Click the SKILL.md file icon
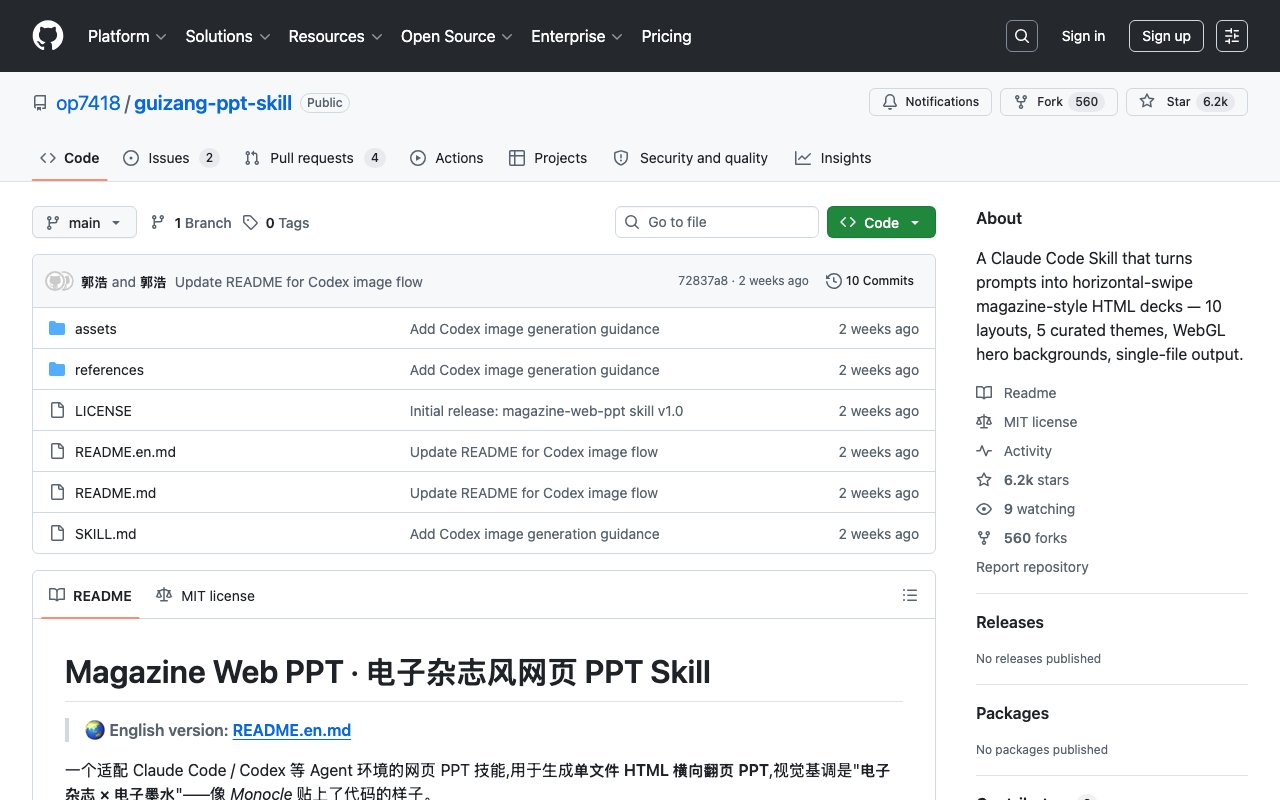Image resolution: width=1280 pixels, height=800 pixels. (57, 534)
